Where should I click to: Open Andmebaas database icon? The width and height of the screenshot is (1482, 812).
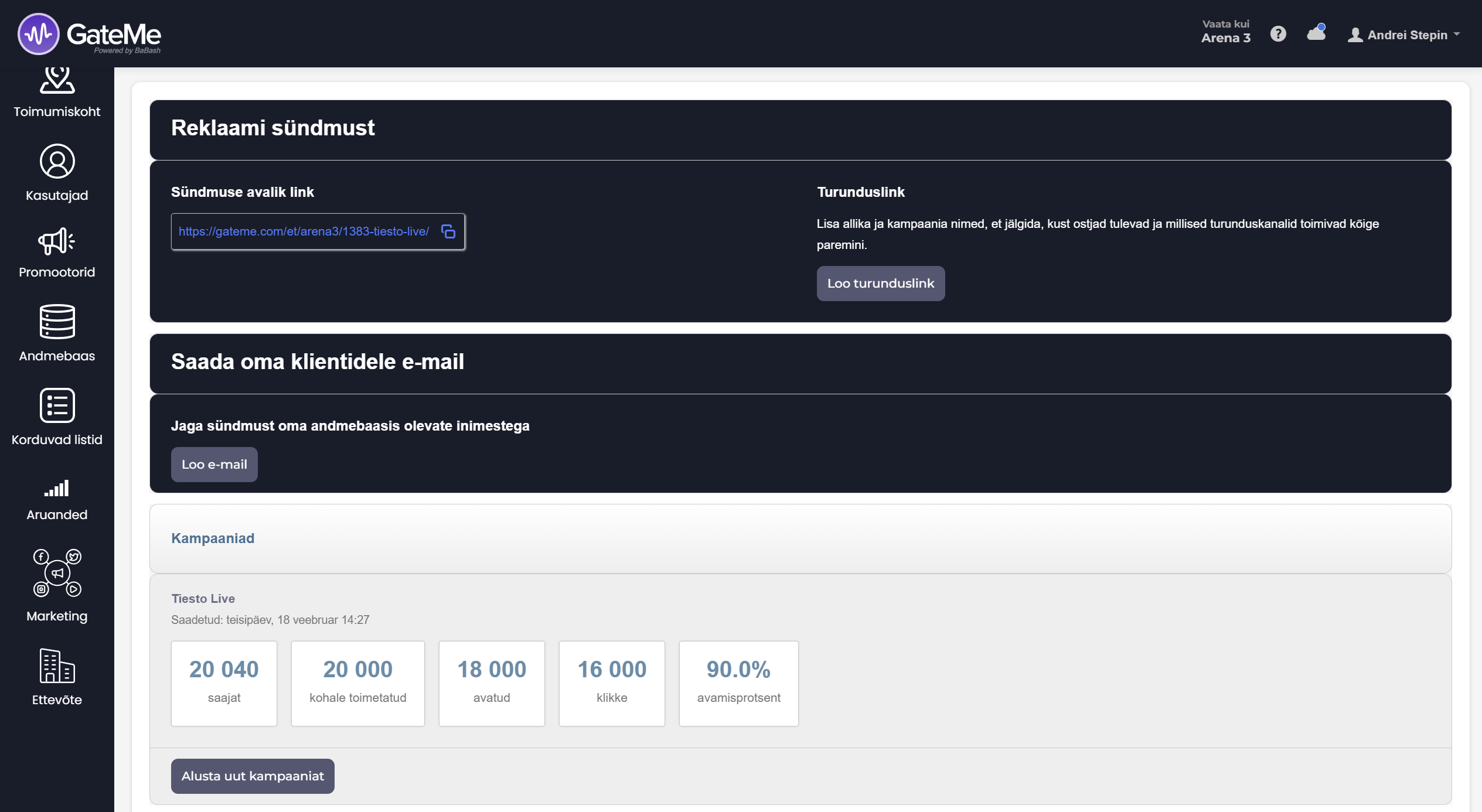[57, 322]
